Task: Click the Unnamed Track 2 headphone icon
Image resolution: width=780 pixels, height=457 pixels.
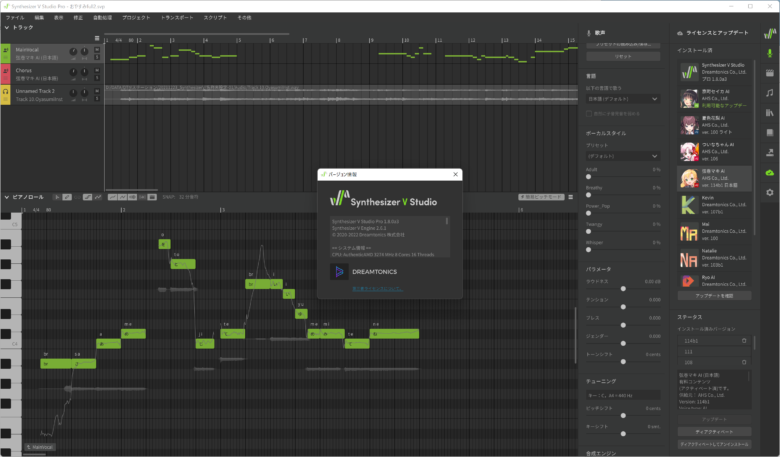Action: (5, 91)
